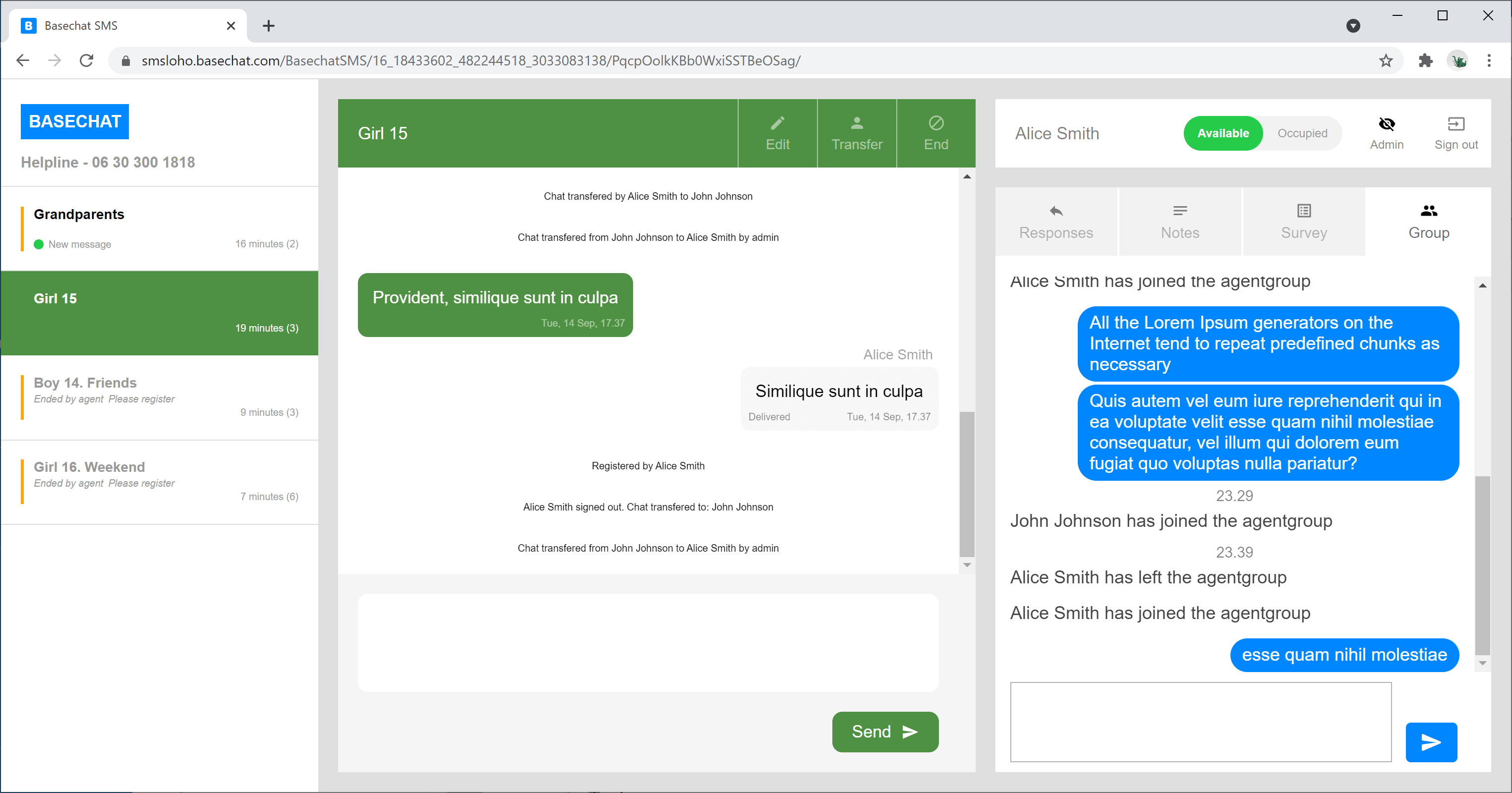Open the browser extensions puzzle icon
1512x793 pixels.
(x=1425, y=60)
